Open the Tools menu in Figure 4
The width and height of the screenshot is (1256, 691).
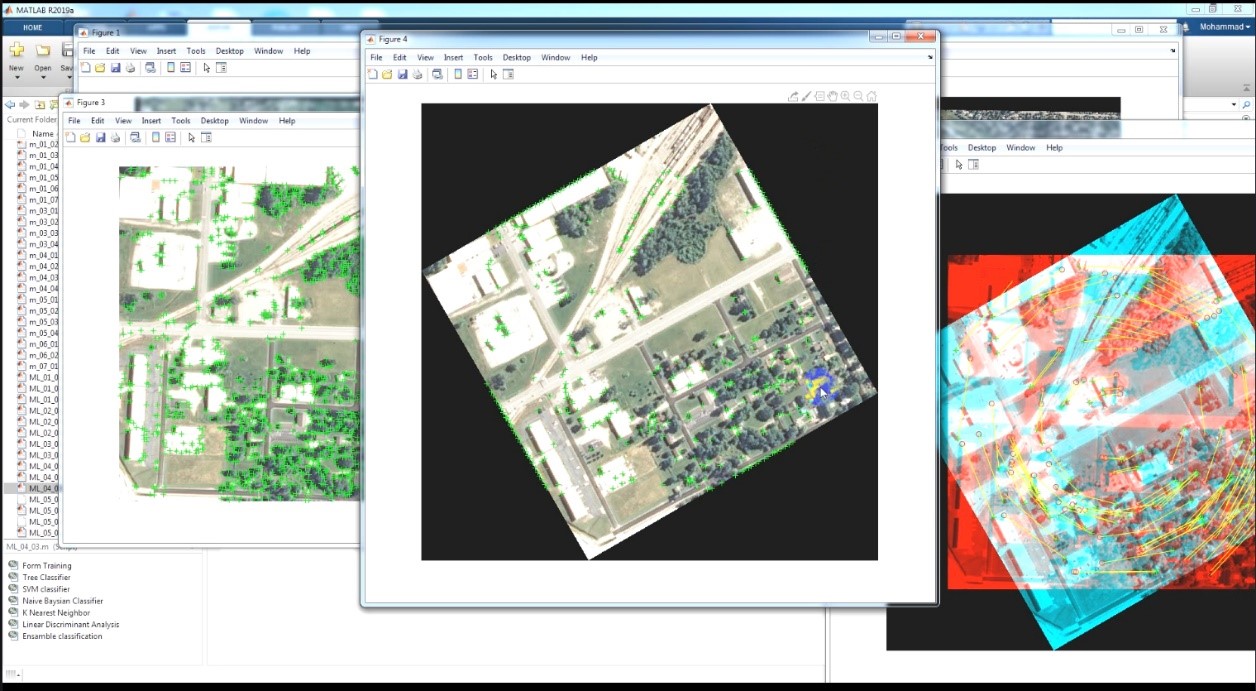[x=483, y=57]
